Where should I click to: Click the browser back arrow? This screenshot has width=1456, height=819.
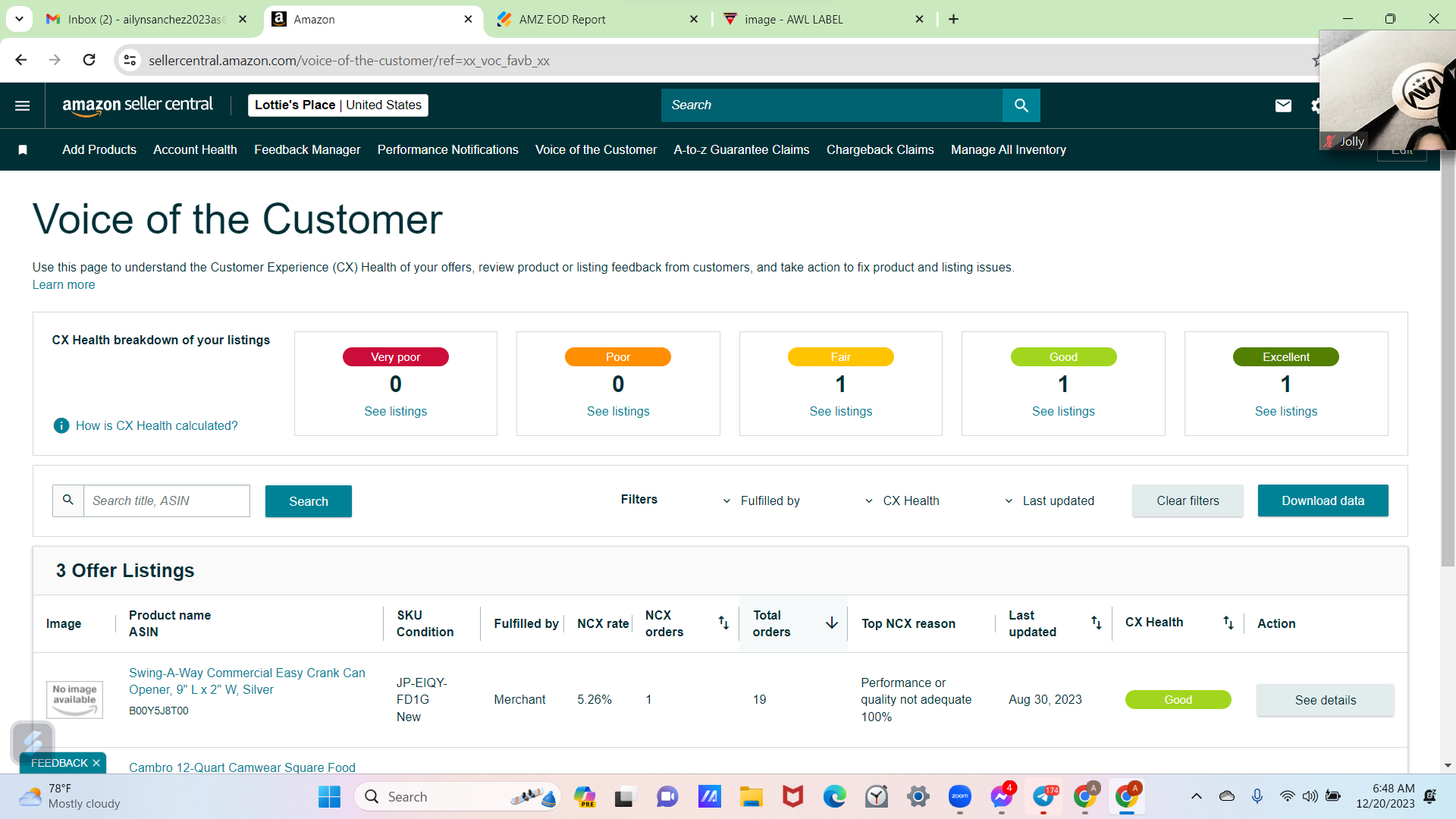pyautogui.click(x=21, y=60)
